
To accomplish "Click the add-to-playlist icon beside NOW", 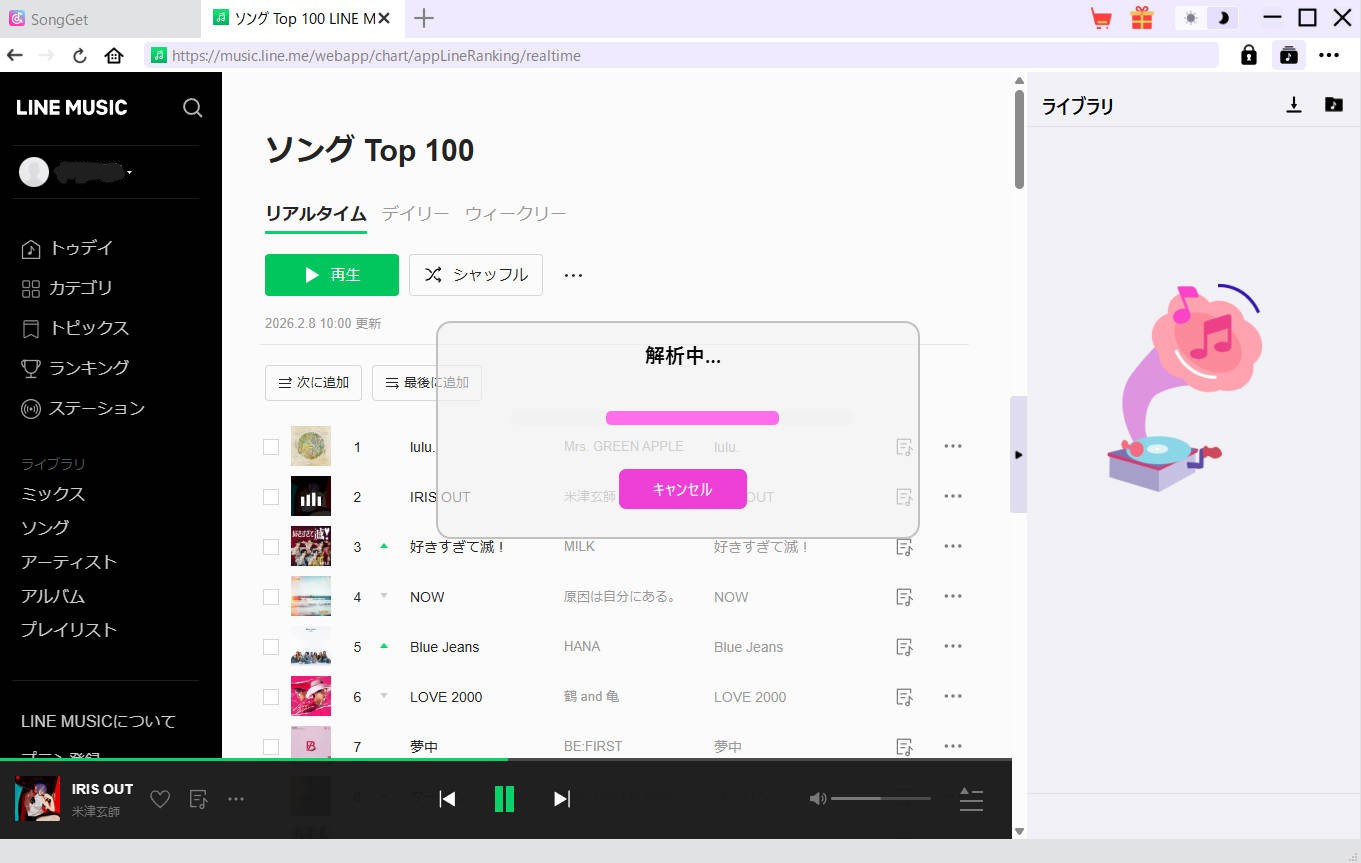I will pyautogui.click(x=904, y=596).
